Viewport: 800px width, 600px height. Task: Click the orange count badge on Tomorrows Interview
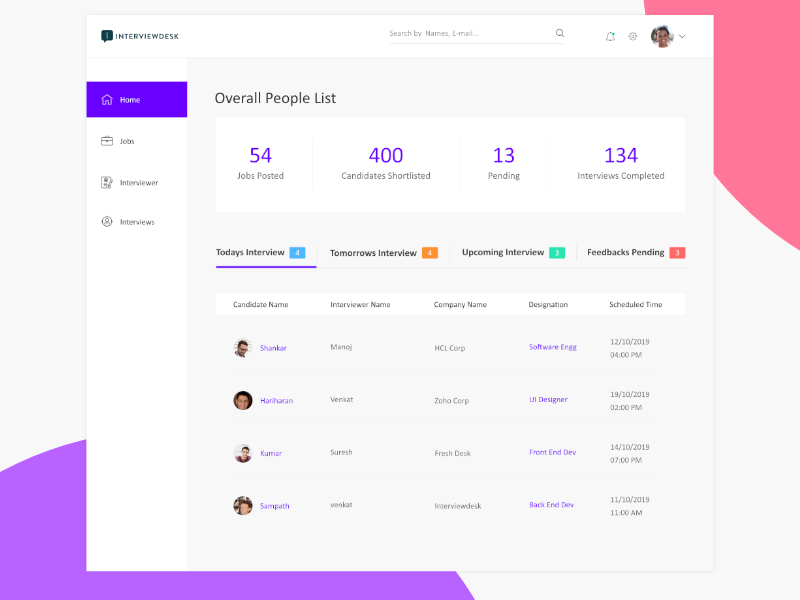[x=431, y=253]
